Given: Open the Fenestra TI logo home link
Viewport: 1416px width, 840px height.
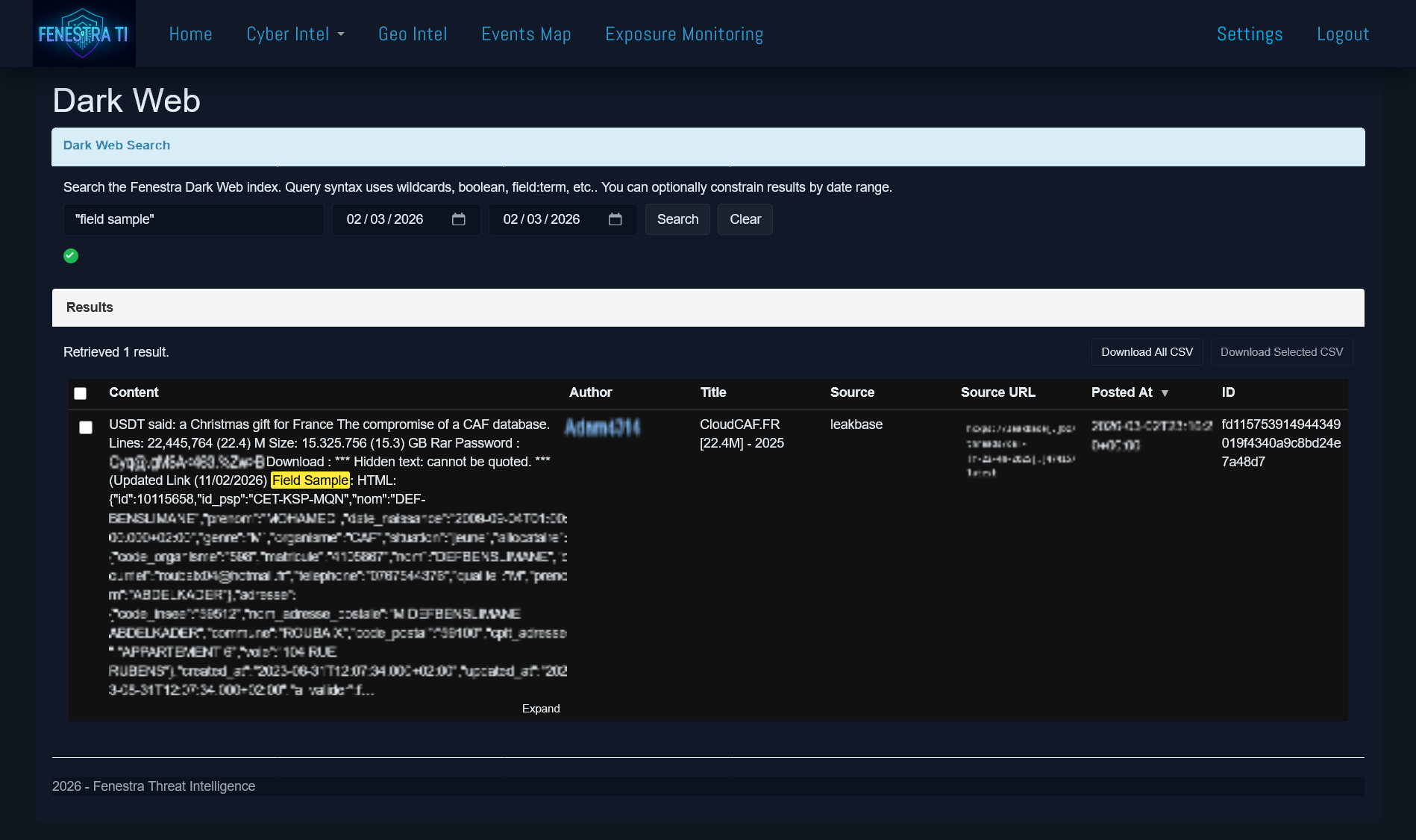Looking at the screenshot, I should coord(84,34).
